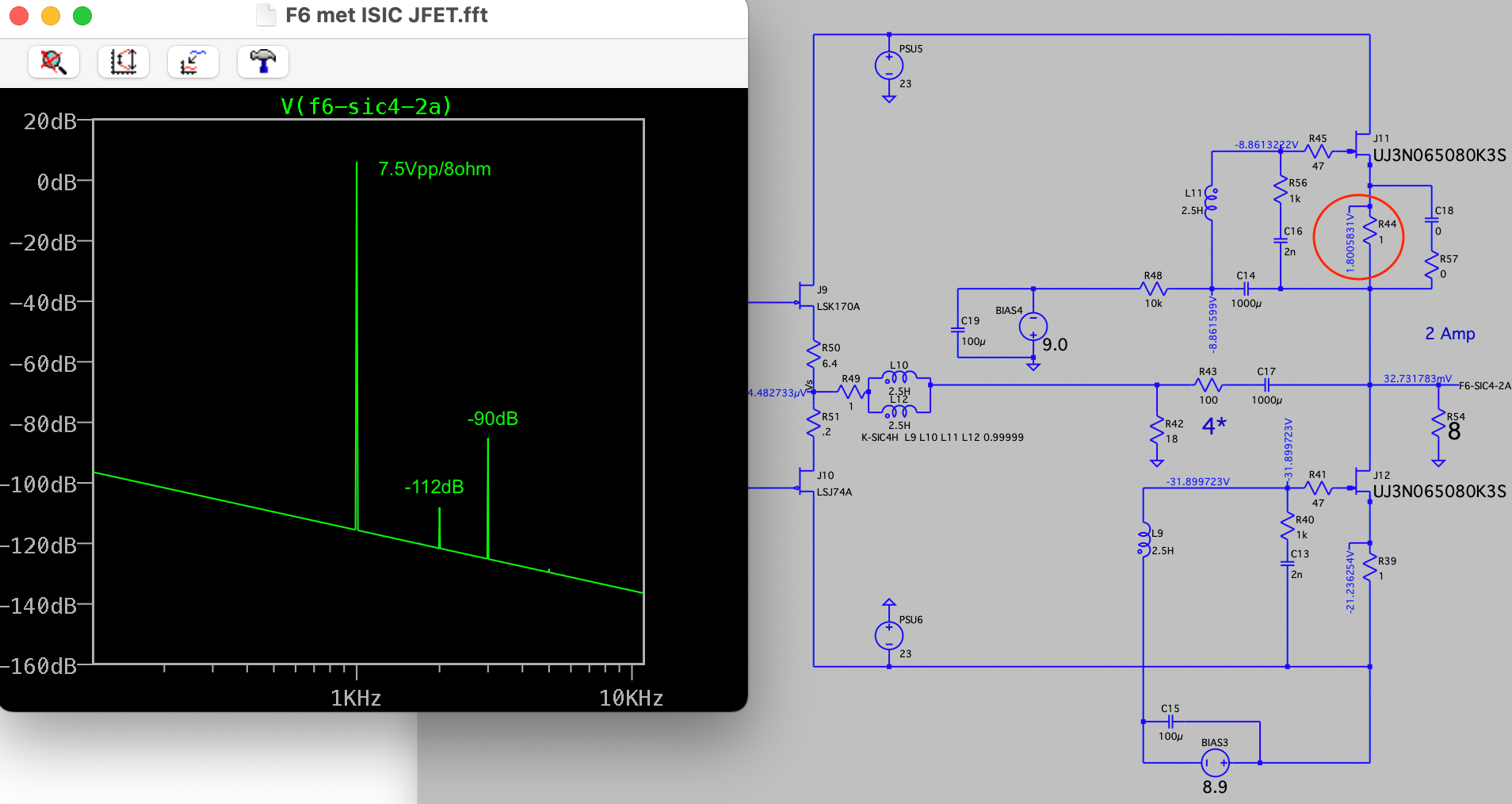This screenshot has width=1512, height=804.
Task: Select inductor L10 in the schematic
Action: (x=899, y=378)
